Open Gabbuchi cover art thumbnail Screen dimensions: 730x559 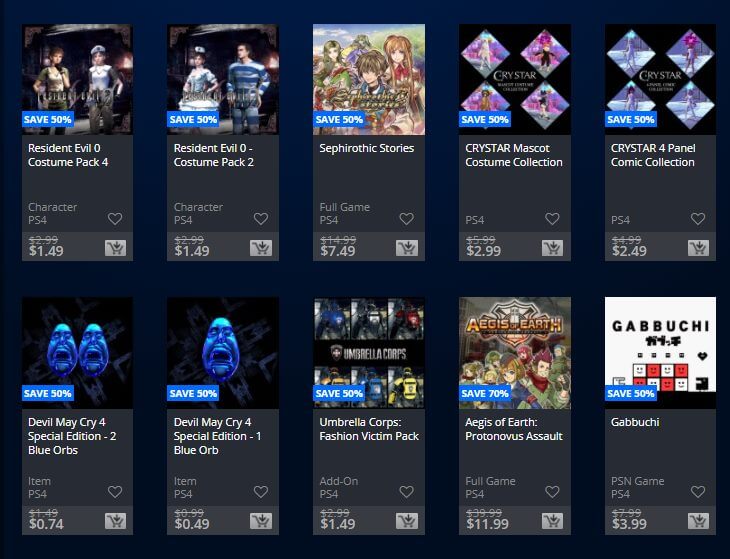[x=660, y=353]
